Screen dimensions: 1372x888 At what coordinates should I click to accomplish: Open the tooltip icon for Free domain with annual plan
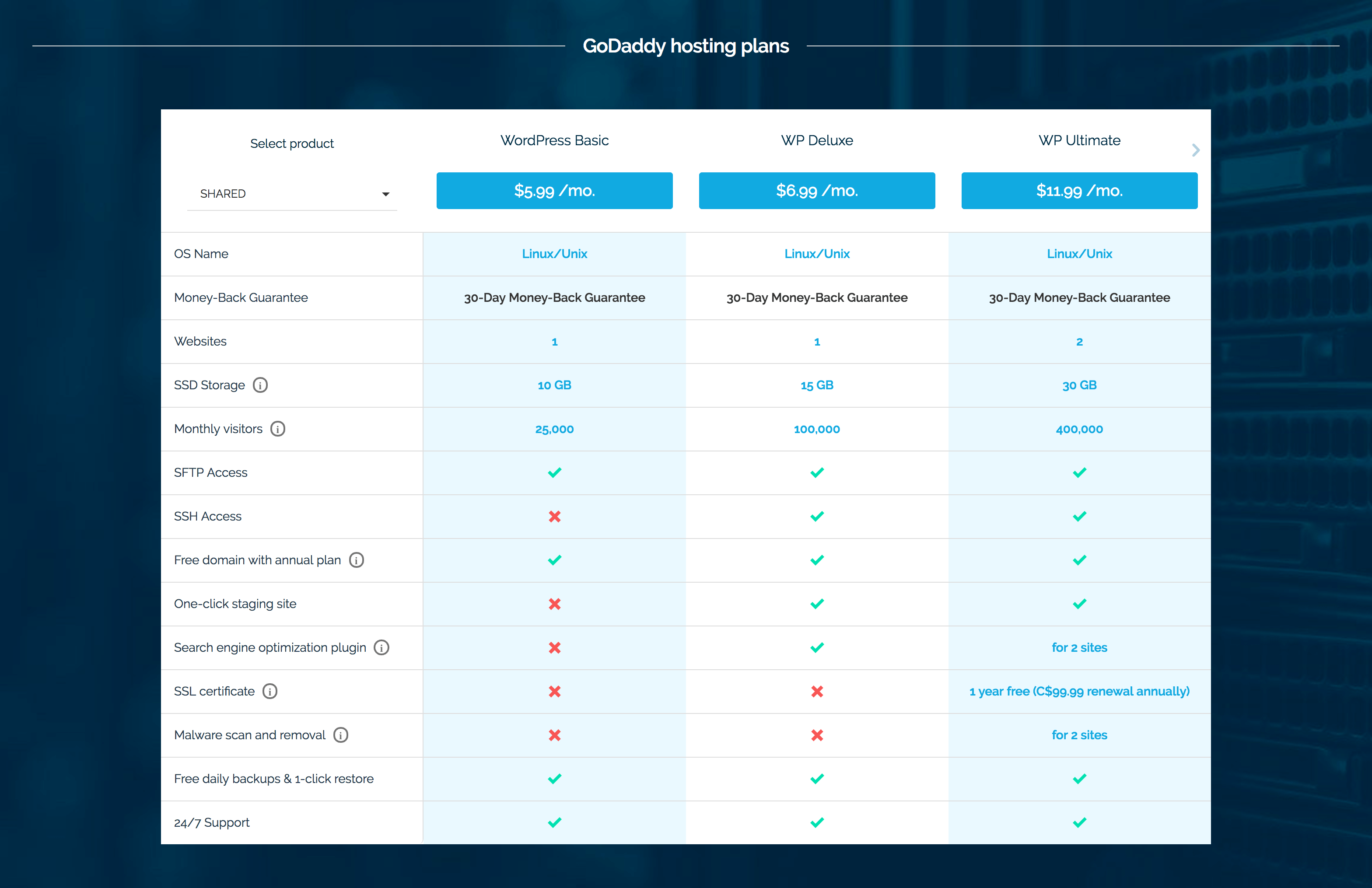pyautogui.click(x=356, y=559)
